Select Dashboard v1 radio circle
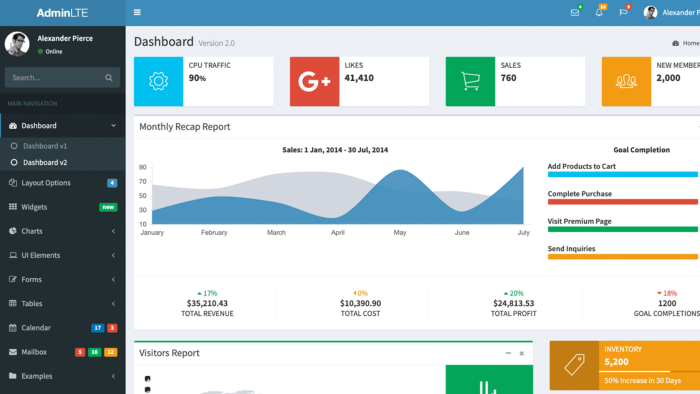 point(14,146)
